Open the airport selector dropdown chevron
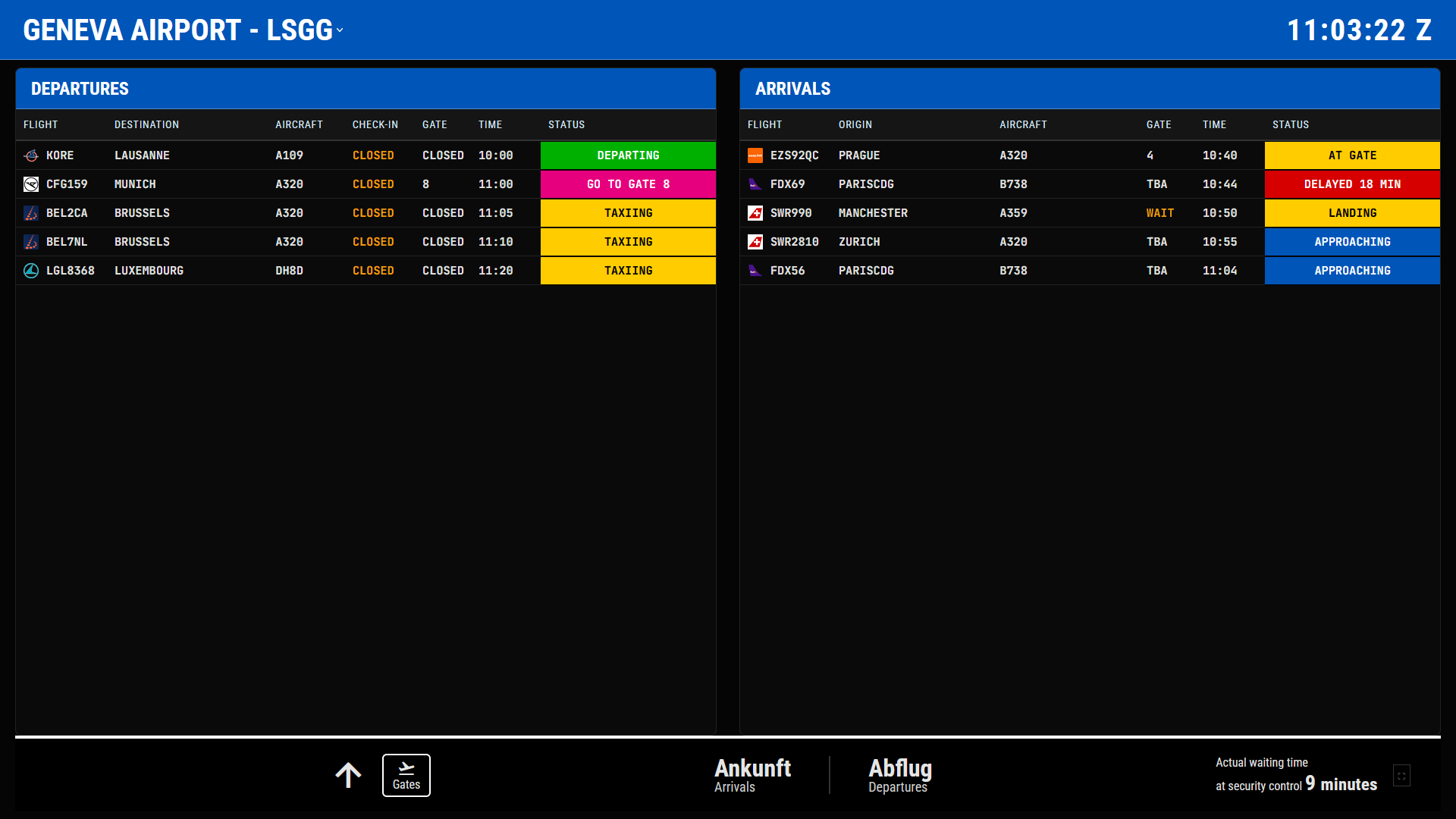1456x819 pixels. coord(340,30)
